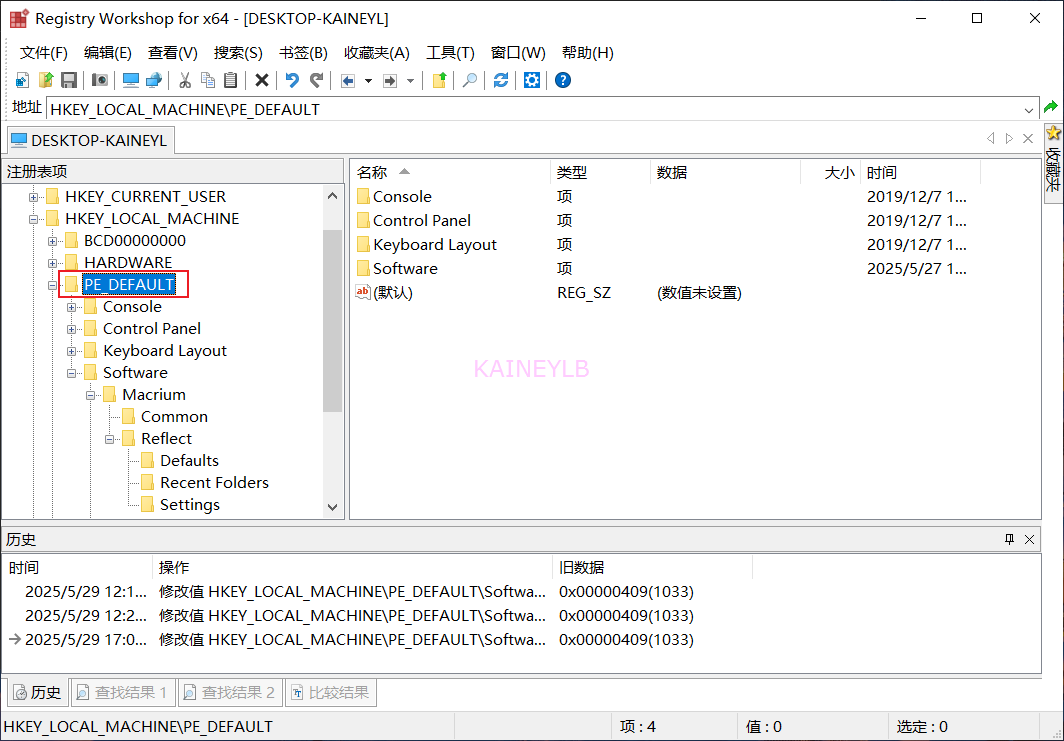Click the scissors cut icon

pos(185,80)
